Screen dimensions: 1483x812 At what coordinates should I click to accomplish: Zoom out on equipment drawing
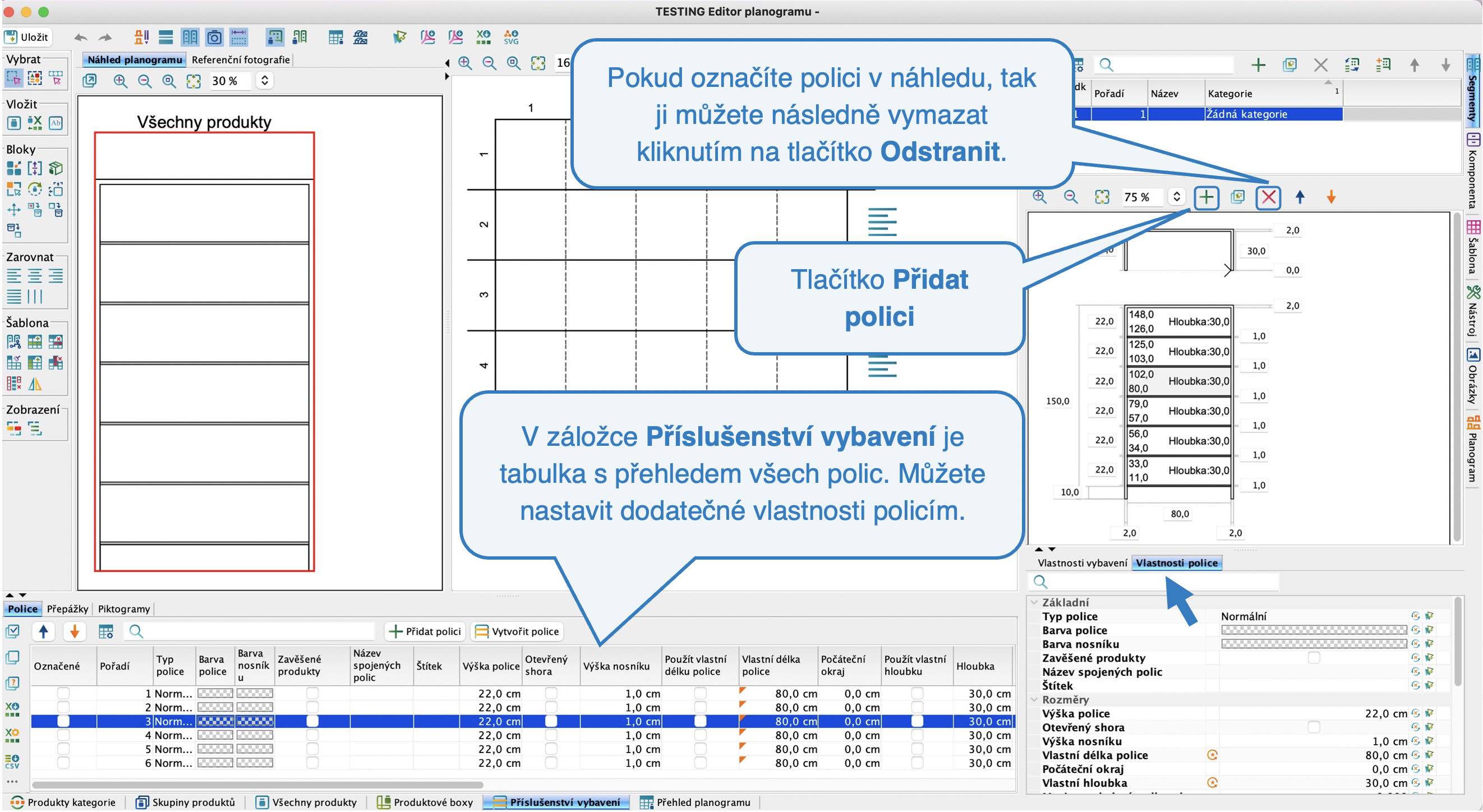[1071, 197]
